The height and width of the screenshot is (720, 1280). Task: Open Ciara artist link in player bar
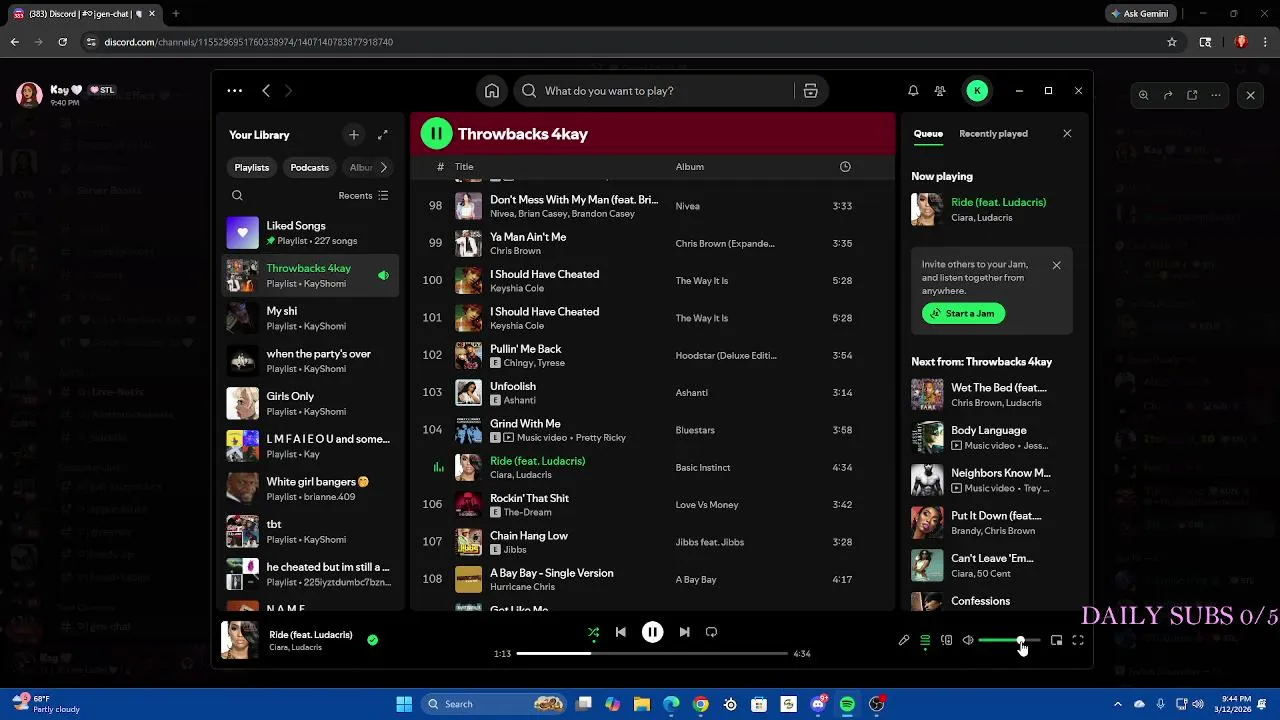click(278, 648)
